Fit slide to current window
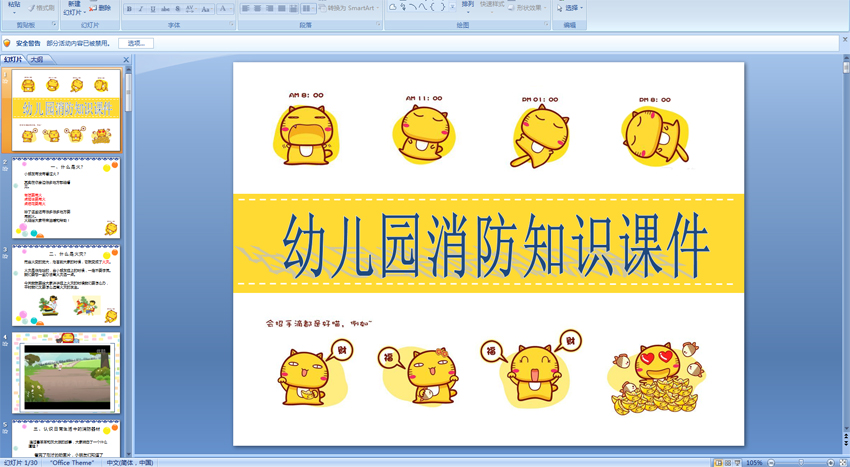The height and width of the screenshot is (467, 850). click(842, 463)
